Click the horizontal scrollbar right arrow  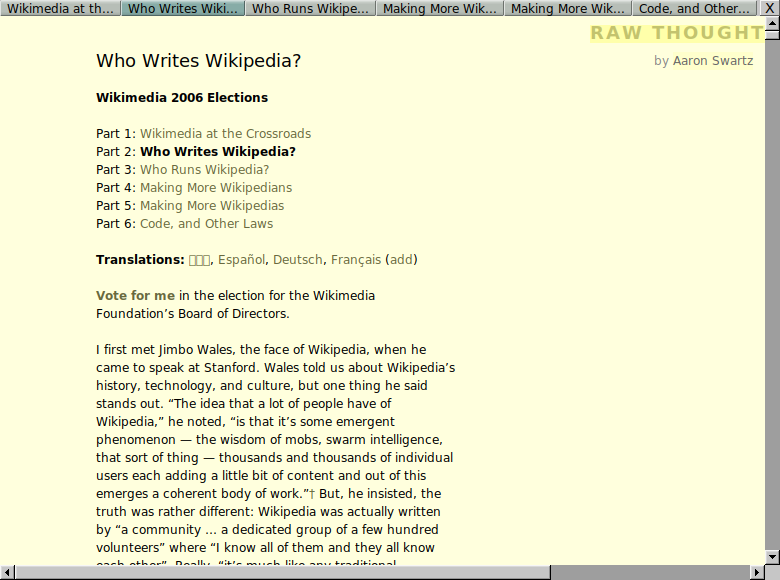pyautogui.click(x=757, y=572)
